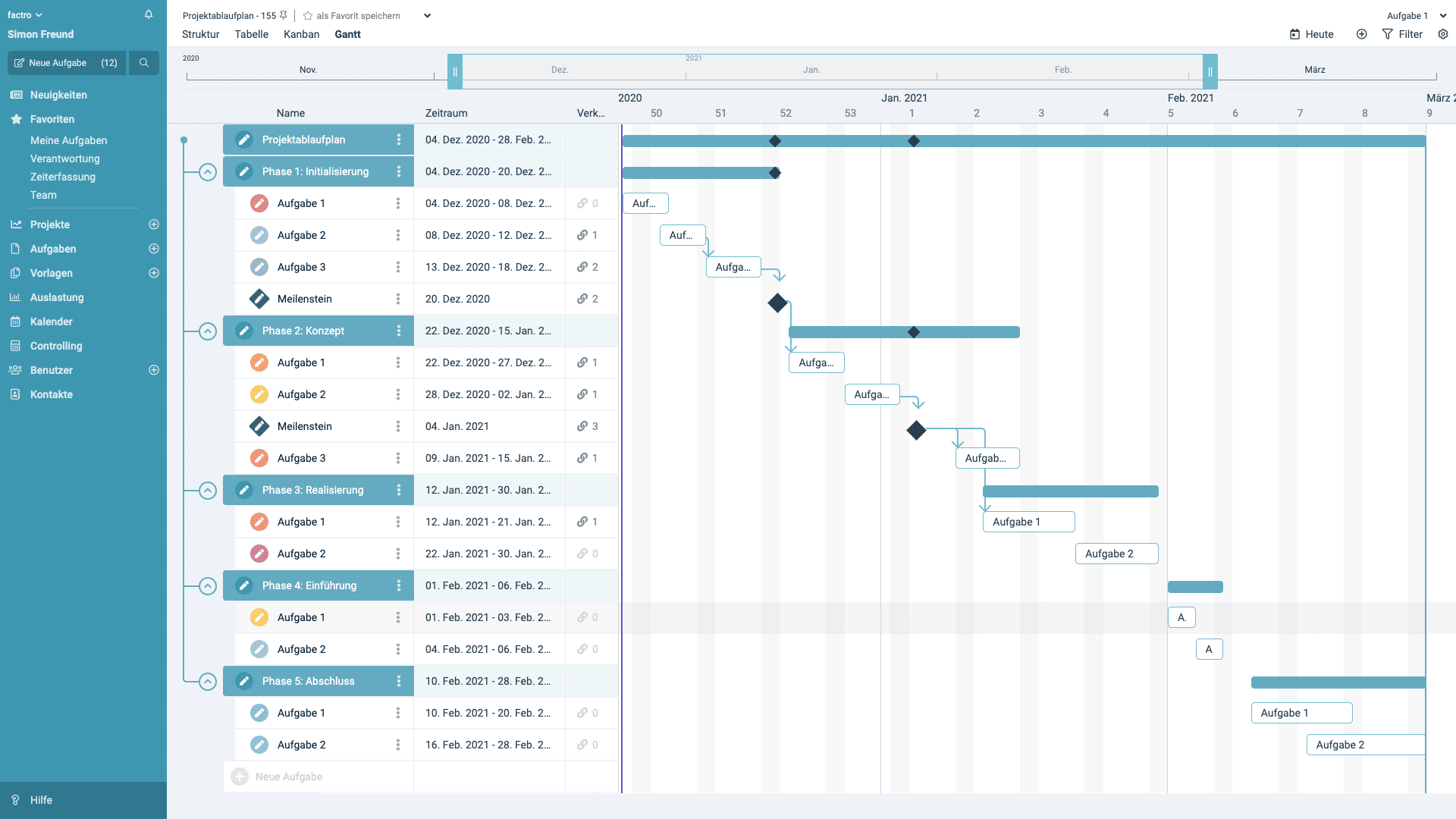This screenshot has width=1456, height=819.
Task: Switch to the Struktur view tab
Action: [200, 34]
